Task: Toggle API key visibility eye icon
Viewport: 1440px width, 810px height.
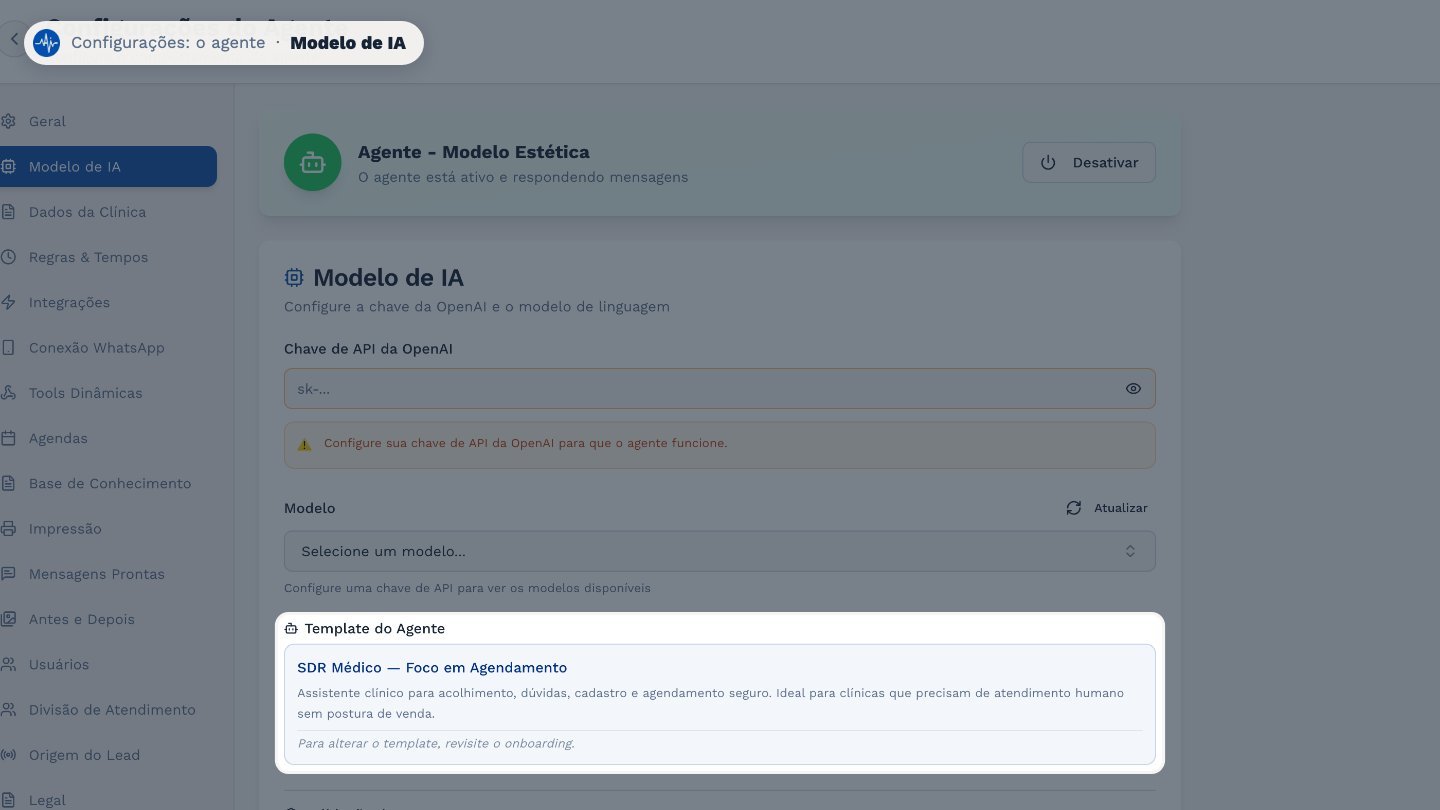Action: coord(1133,389)
